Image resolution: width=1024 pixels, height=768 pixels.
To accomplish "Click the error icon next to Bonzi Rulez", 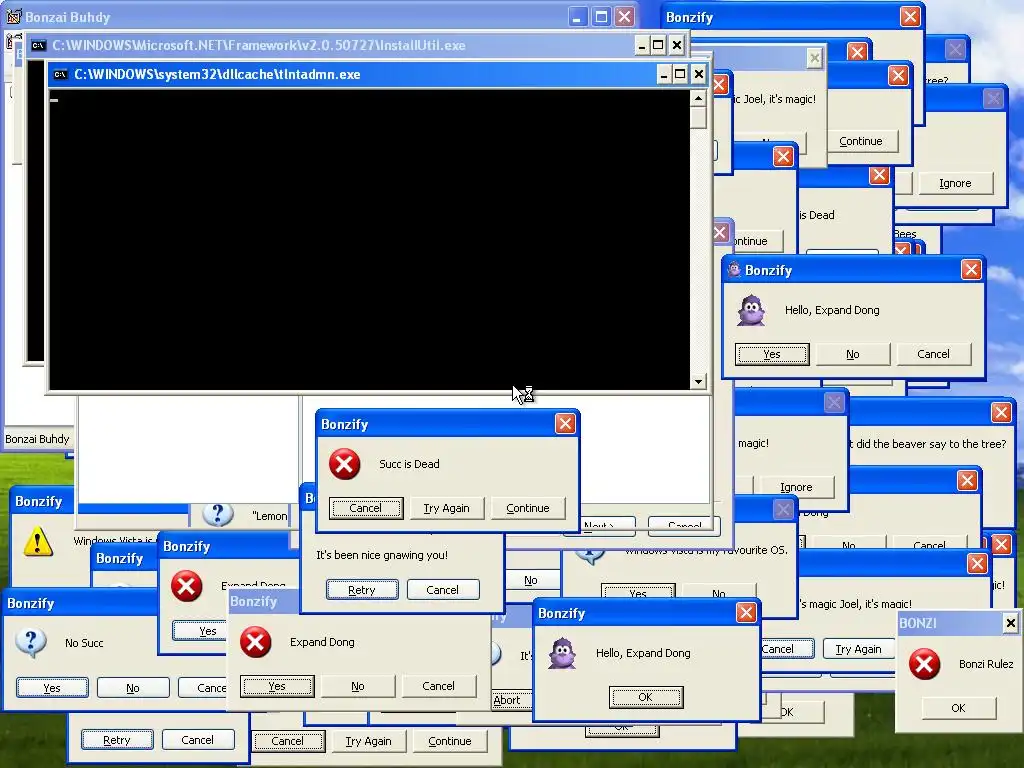I will (x=925, y=664).
